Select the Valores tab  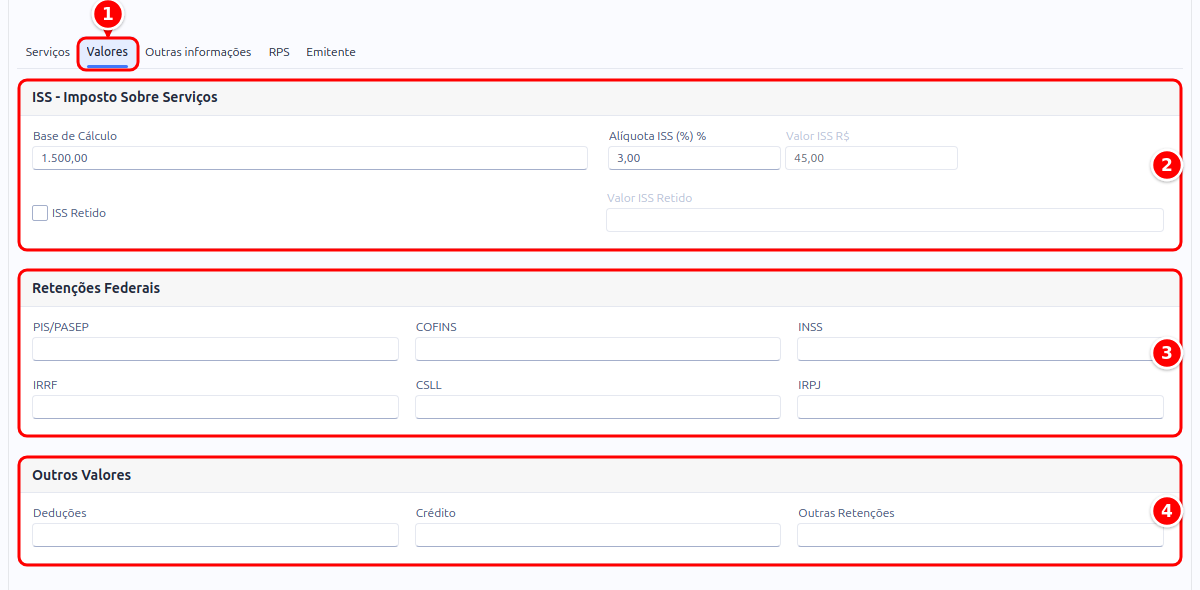[107, 52]
